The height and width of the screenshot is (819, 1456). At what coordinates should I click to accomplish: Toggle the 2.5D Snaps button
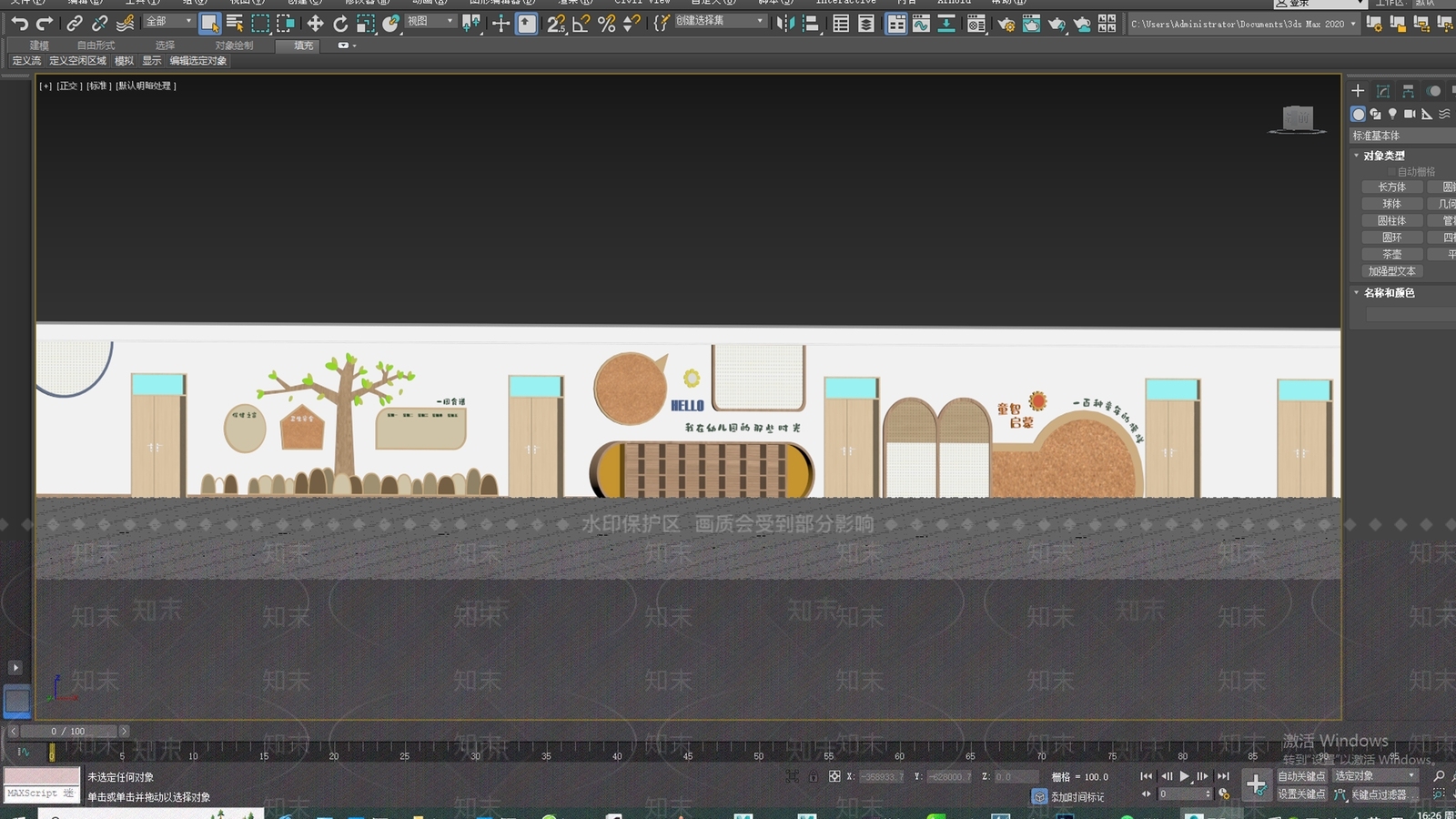coord(556,24)
